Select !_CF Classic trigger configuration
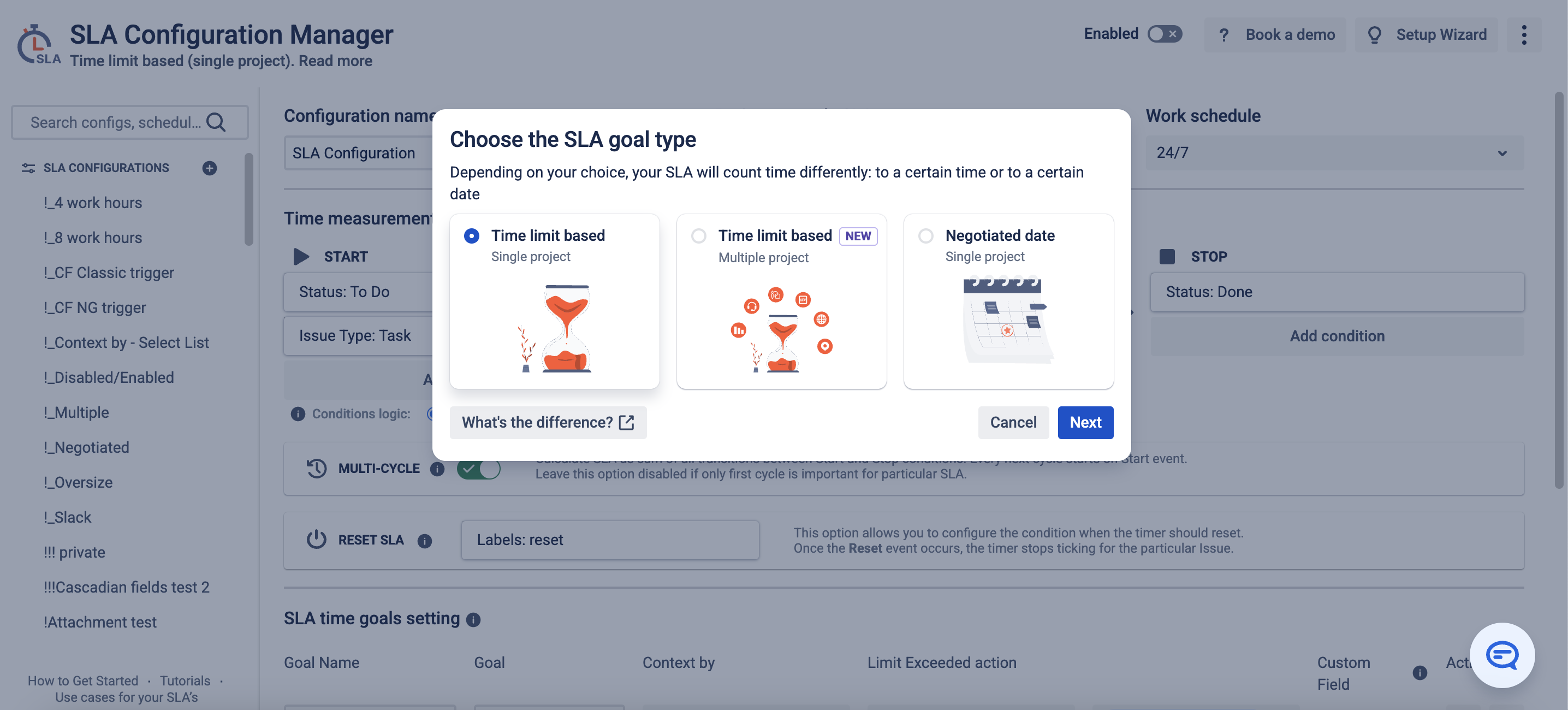The image size is (1568, 710). [x=108, y=273]
